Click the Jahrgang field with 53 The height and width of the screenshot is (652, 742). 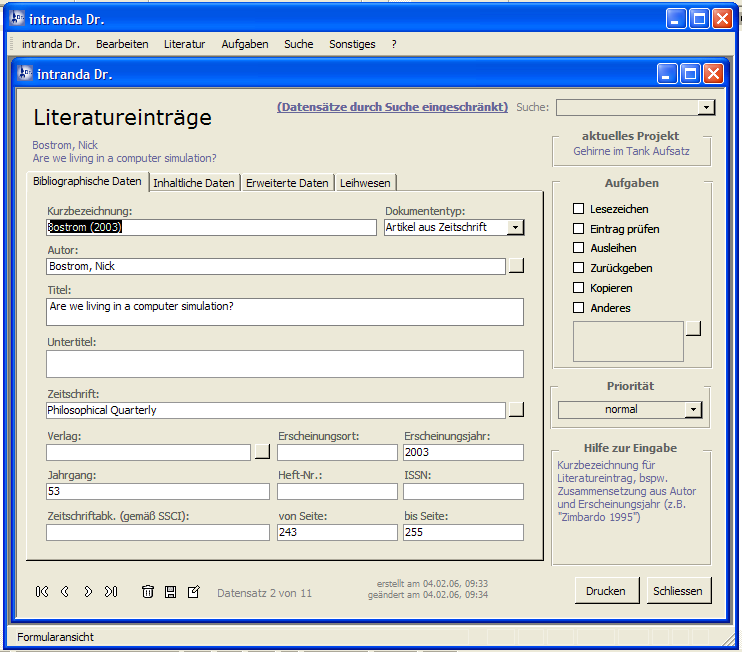[158, 491]
